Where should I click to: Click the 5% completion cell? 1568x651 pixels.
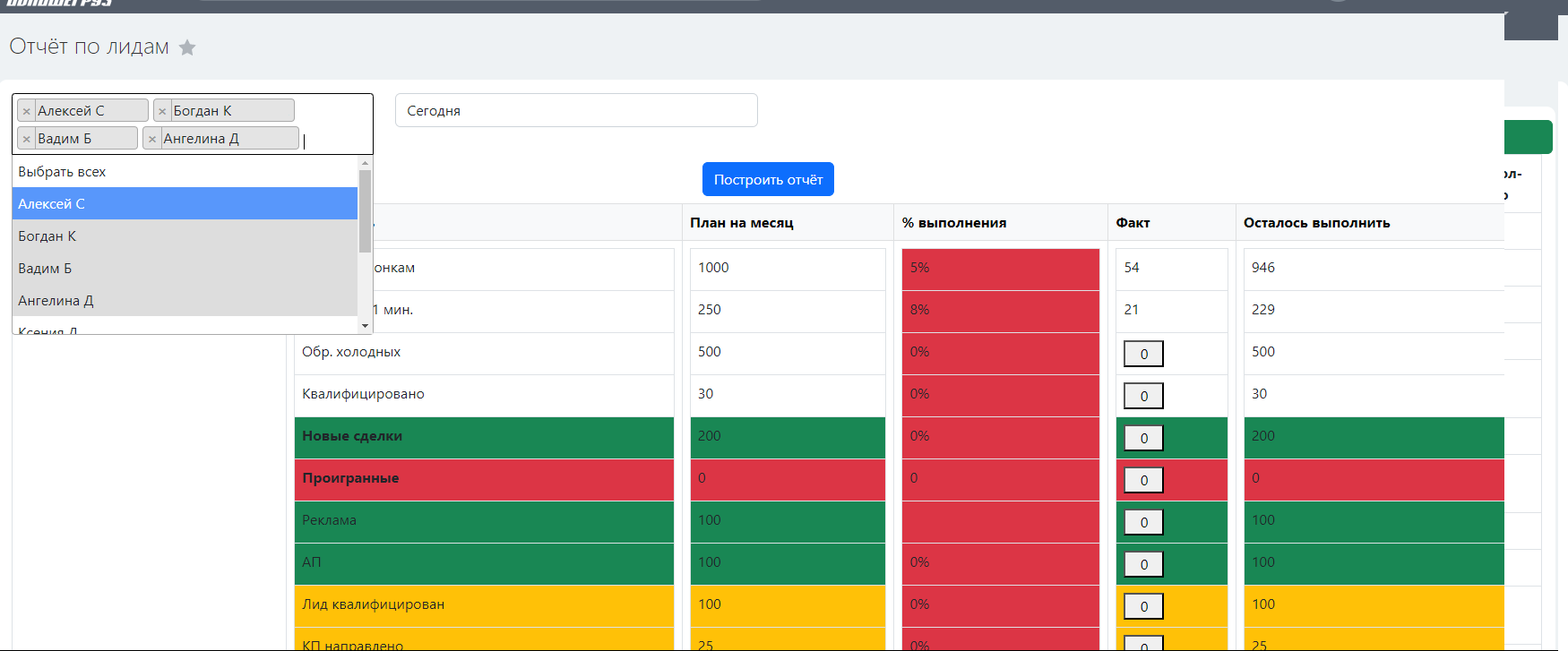tap(1001, 269)
